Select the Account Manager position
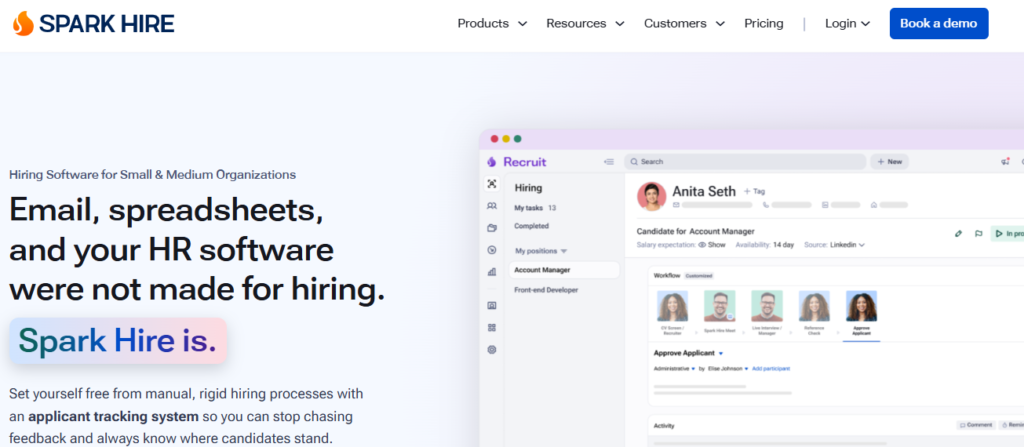 (x=564, y=270)
